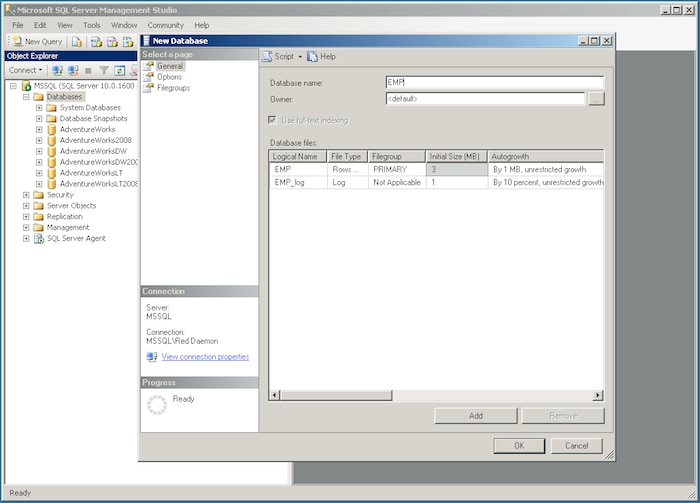
Task: Click the SQL Server Agent icon
Action: pyautogui.click(x=39, y=238)
